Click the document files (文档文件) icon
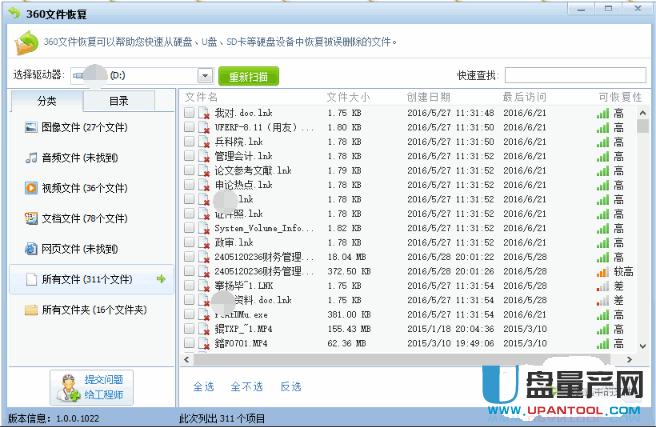The width and height of the screenshot is (656, 427). [31, 218]
